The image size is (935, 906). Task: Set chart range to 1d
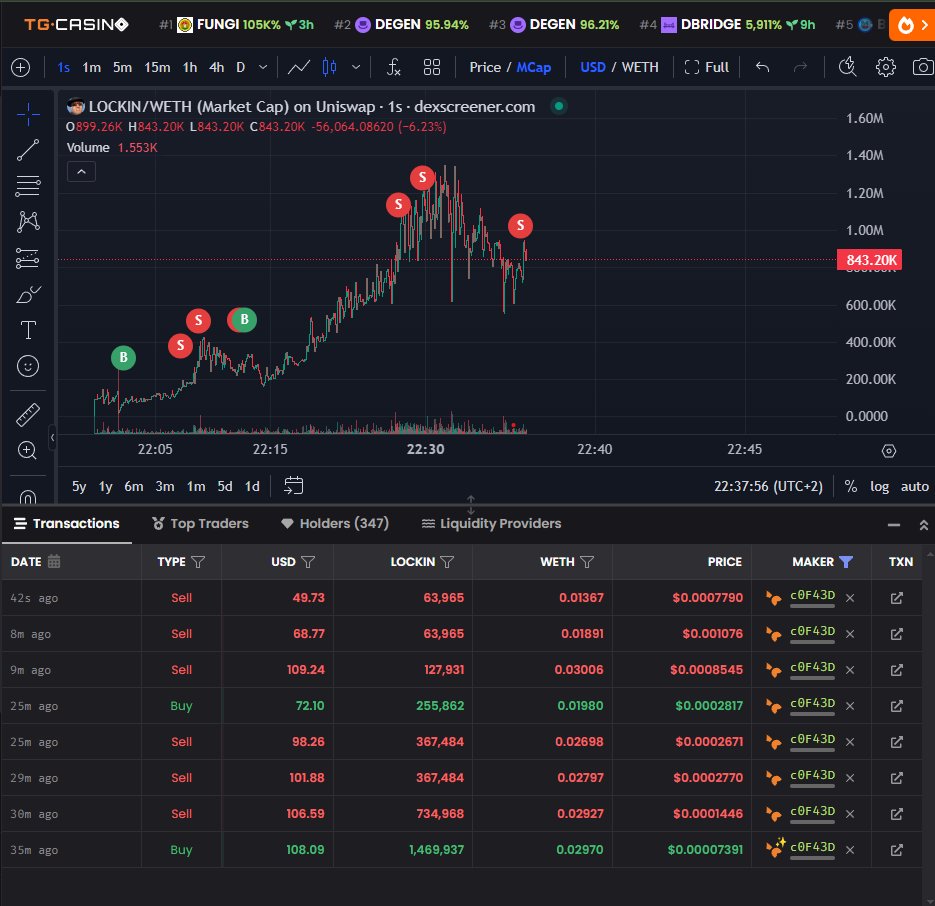[252, 486]
